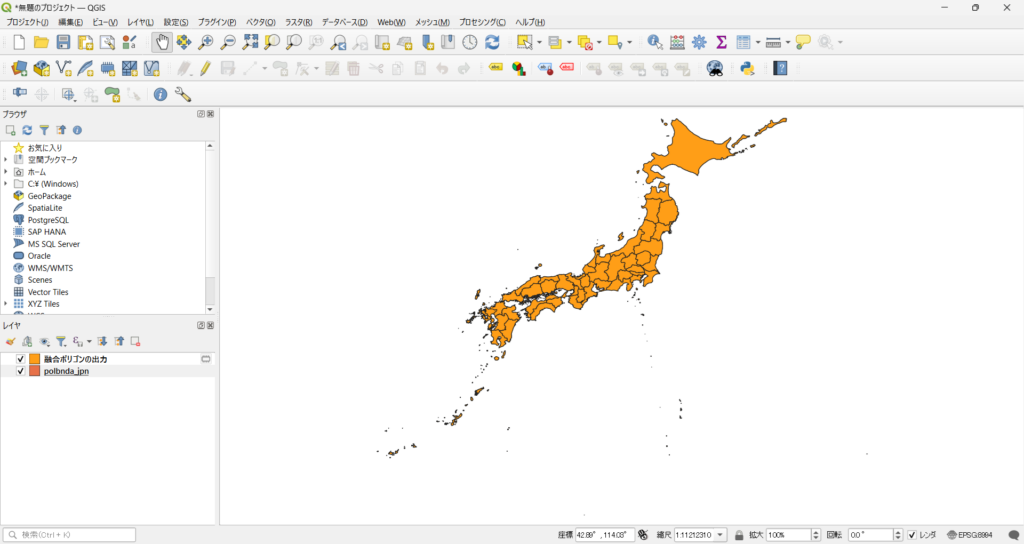The image size is (1024, 544).
Task: Uncheck the polbnda_jpn layer visibility
Action: point(20,371)
